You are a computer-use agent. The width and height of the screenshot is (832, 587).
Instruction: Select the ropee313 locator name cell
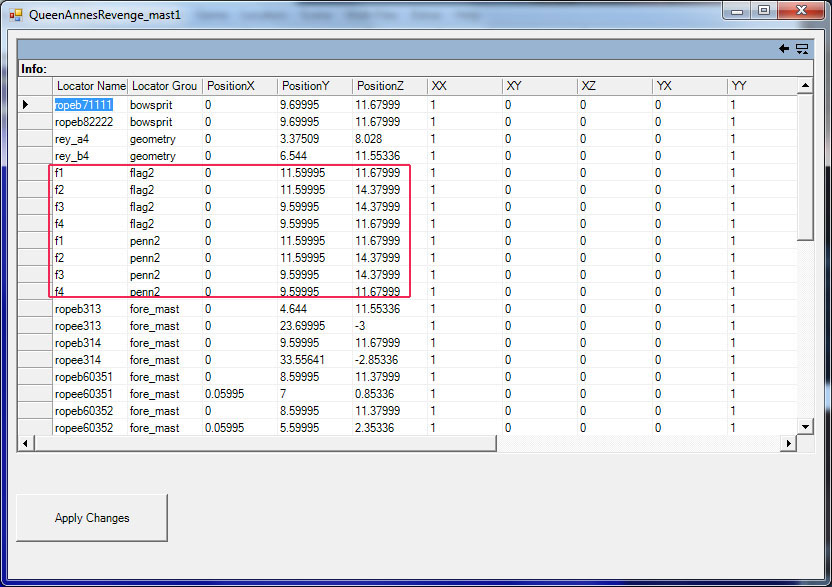90,325
